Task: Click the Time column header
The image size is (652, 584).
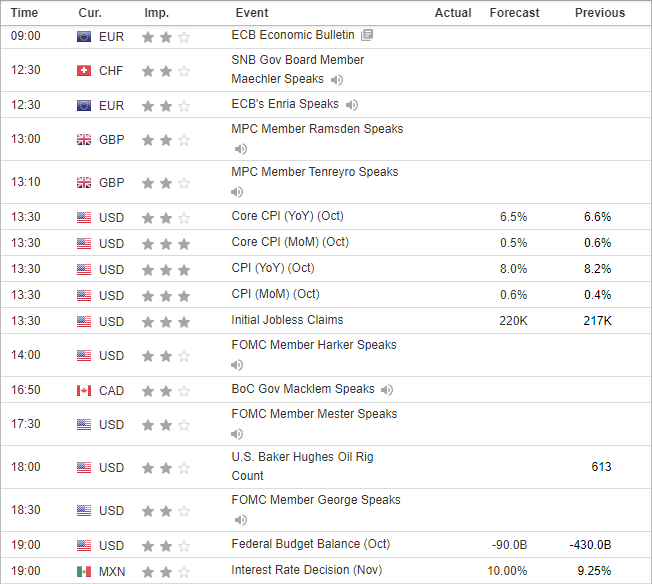Action: 24,13
